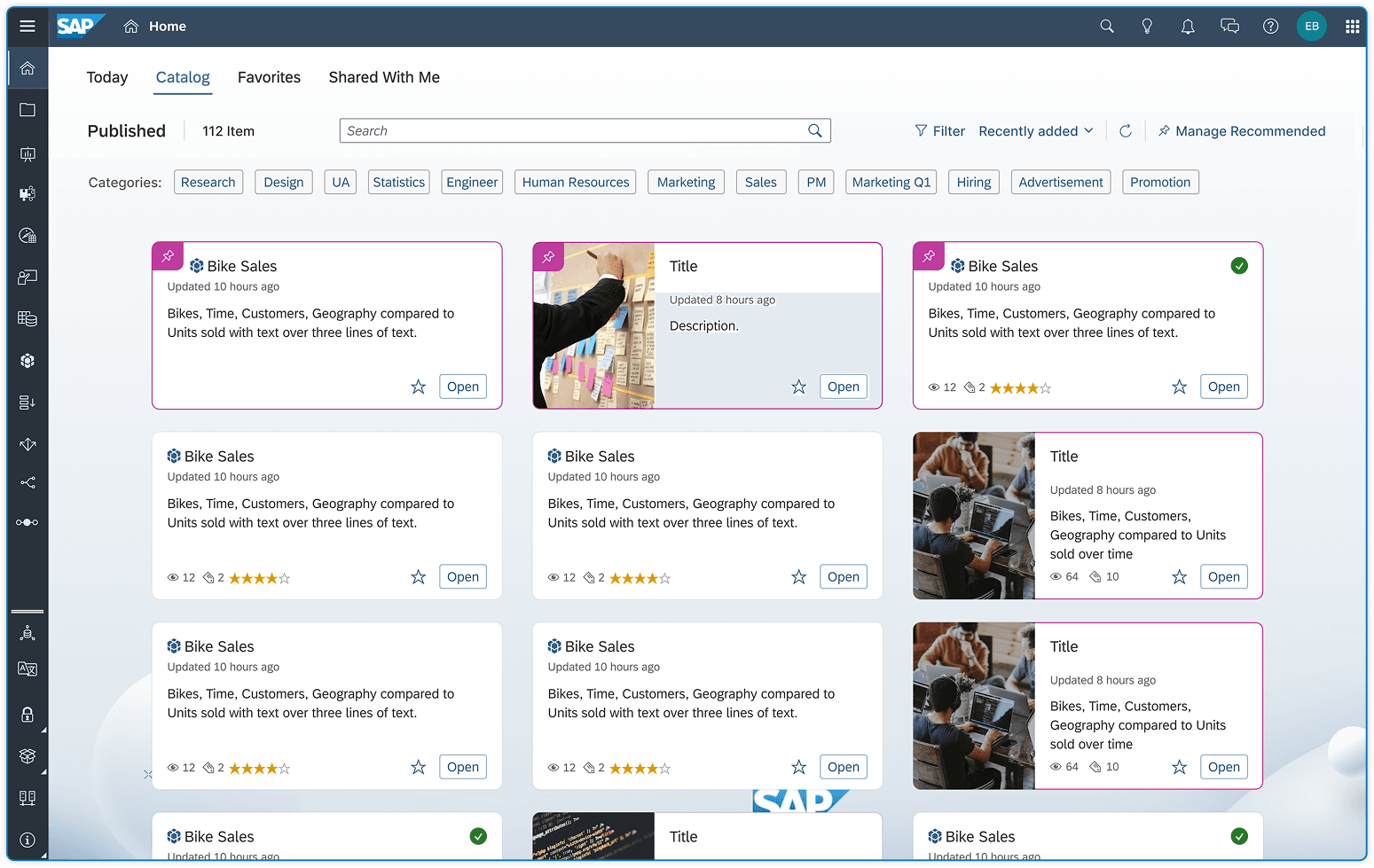Open the Translation A-X sidebar icon
The image size is (1374, 868).
point(27,669)
